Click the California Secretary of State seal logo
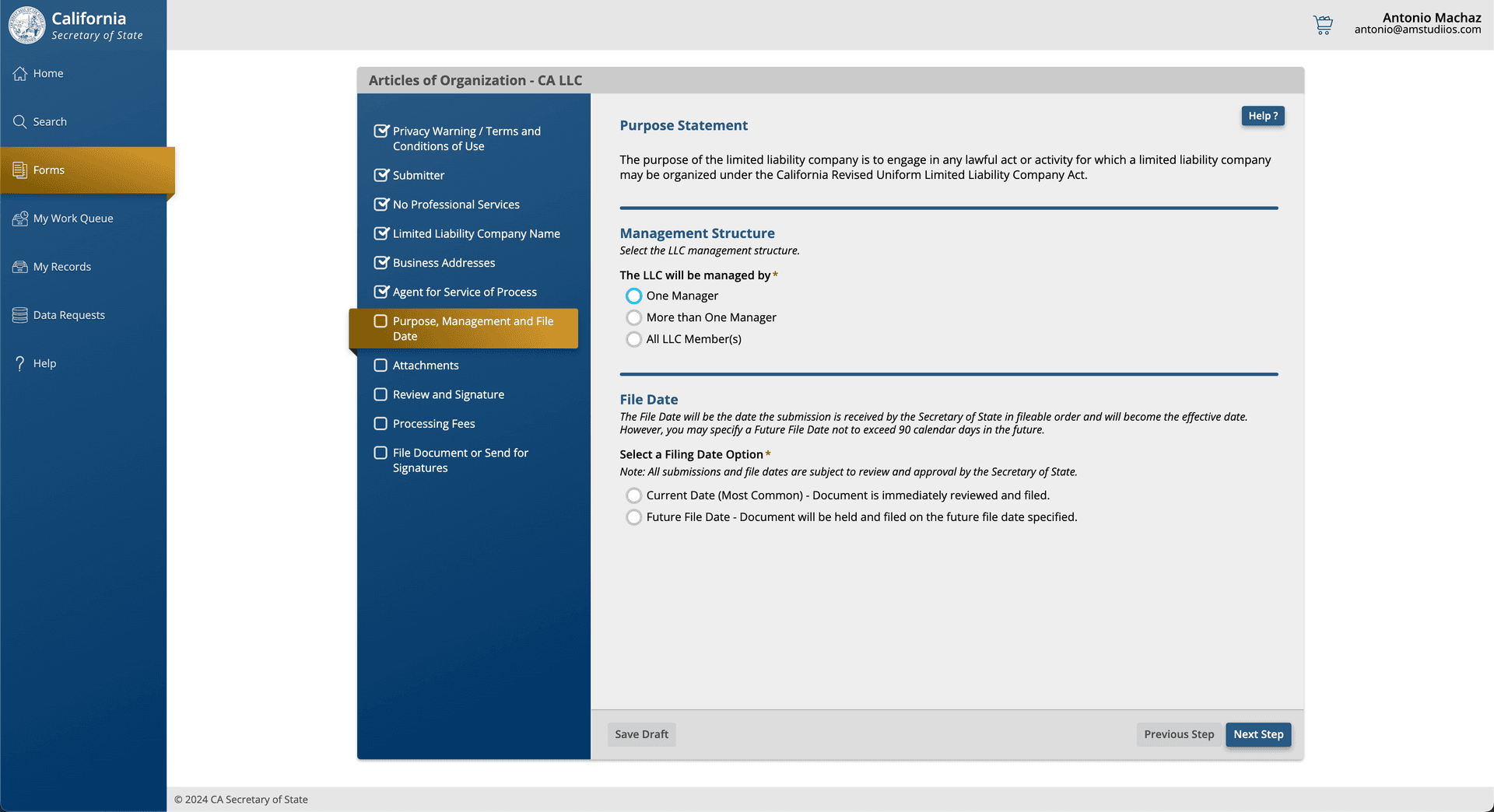Viewport: 1494px width, 812px height. (x=27, y=25)
